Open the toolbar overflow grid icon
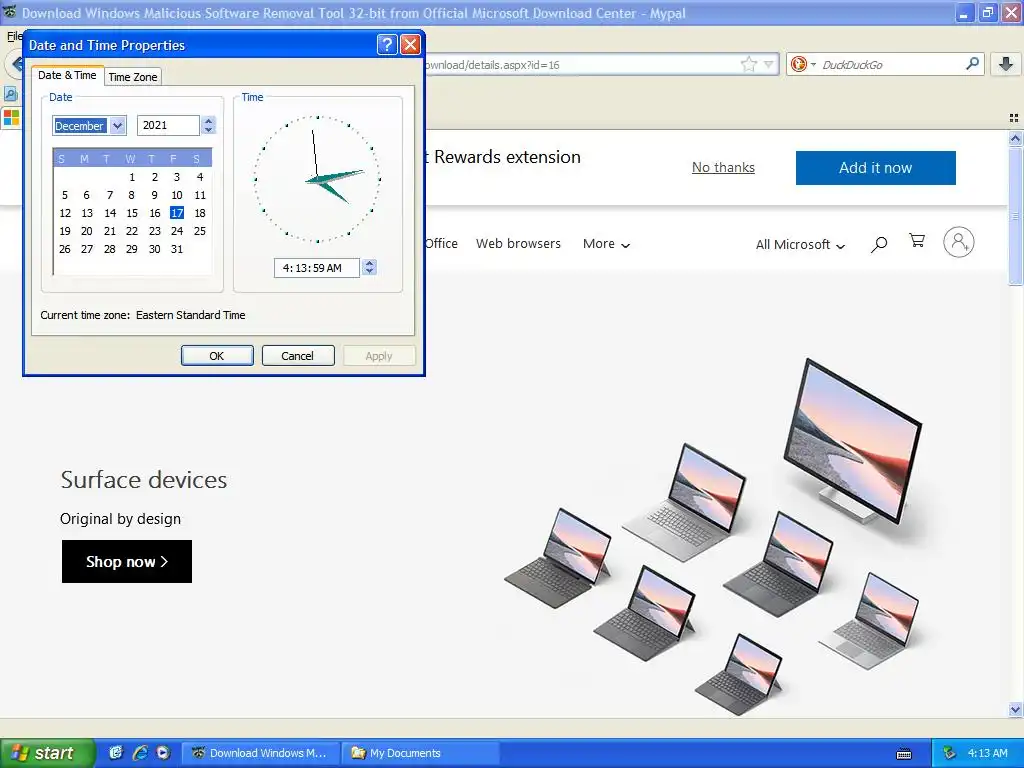The height and width of the screenshot is (768, 1024). click(1014, 118)
